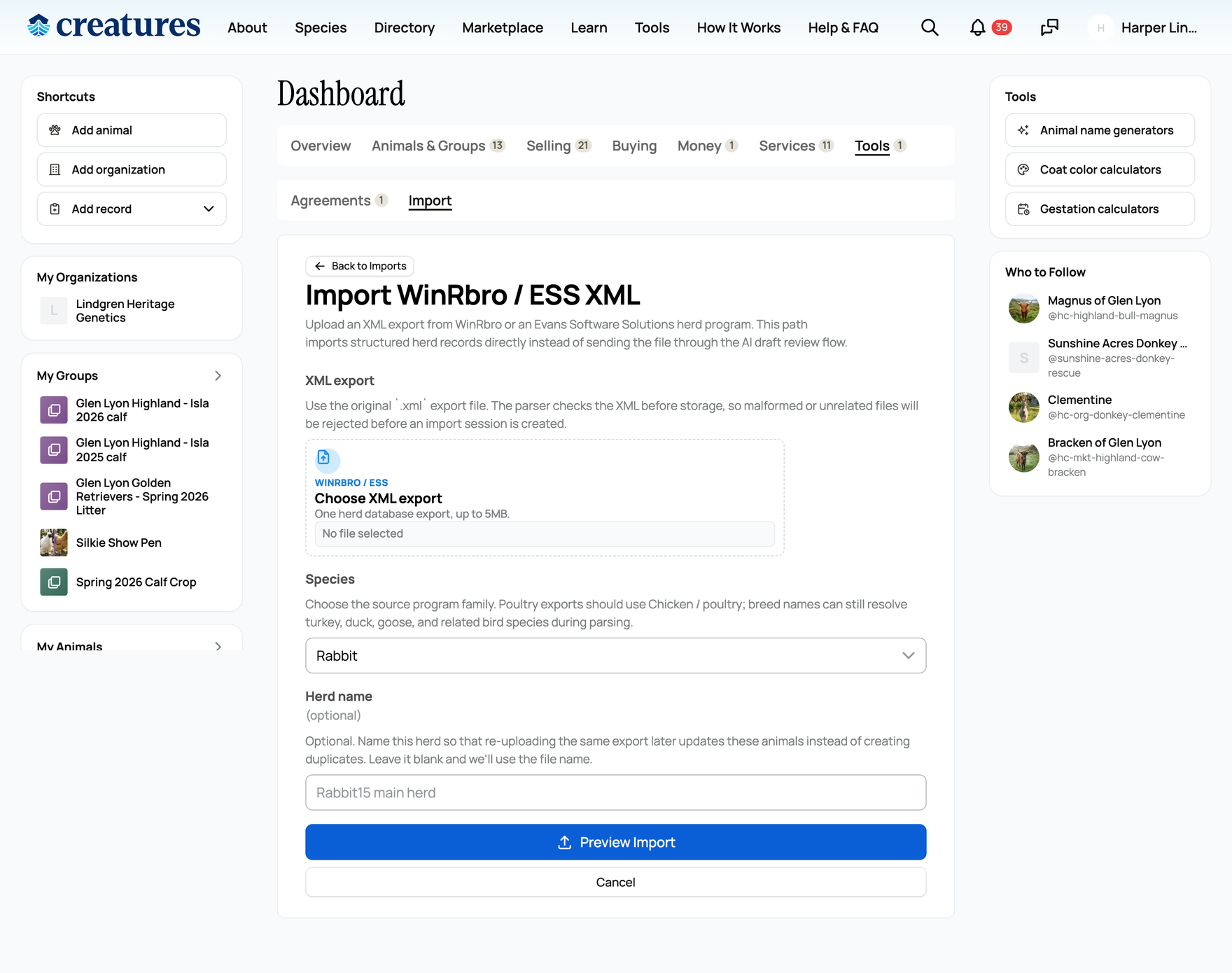Screen dimensions: 1232x973
Task: Expand My Groups chevron
Action: click(218, 376)
